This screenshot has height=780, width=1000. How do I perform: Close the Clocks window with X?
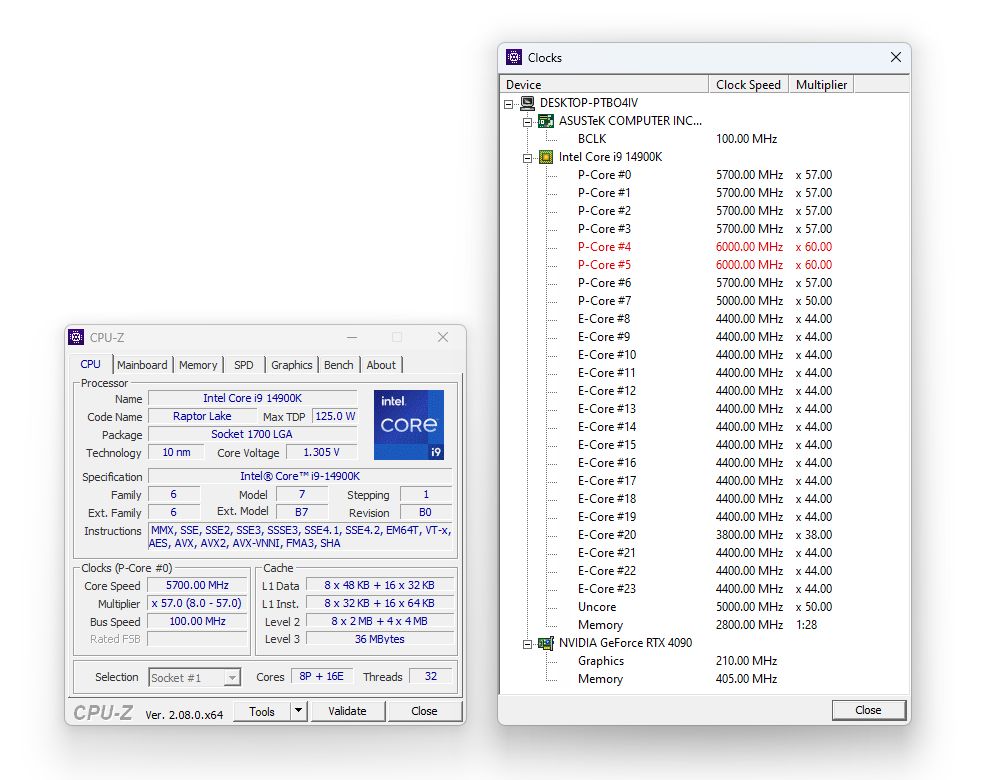(895, 57)
